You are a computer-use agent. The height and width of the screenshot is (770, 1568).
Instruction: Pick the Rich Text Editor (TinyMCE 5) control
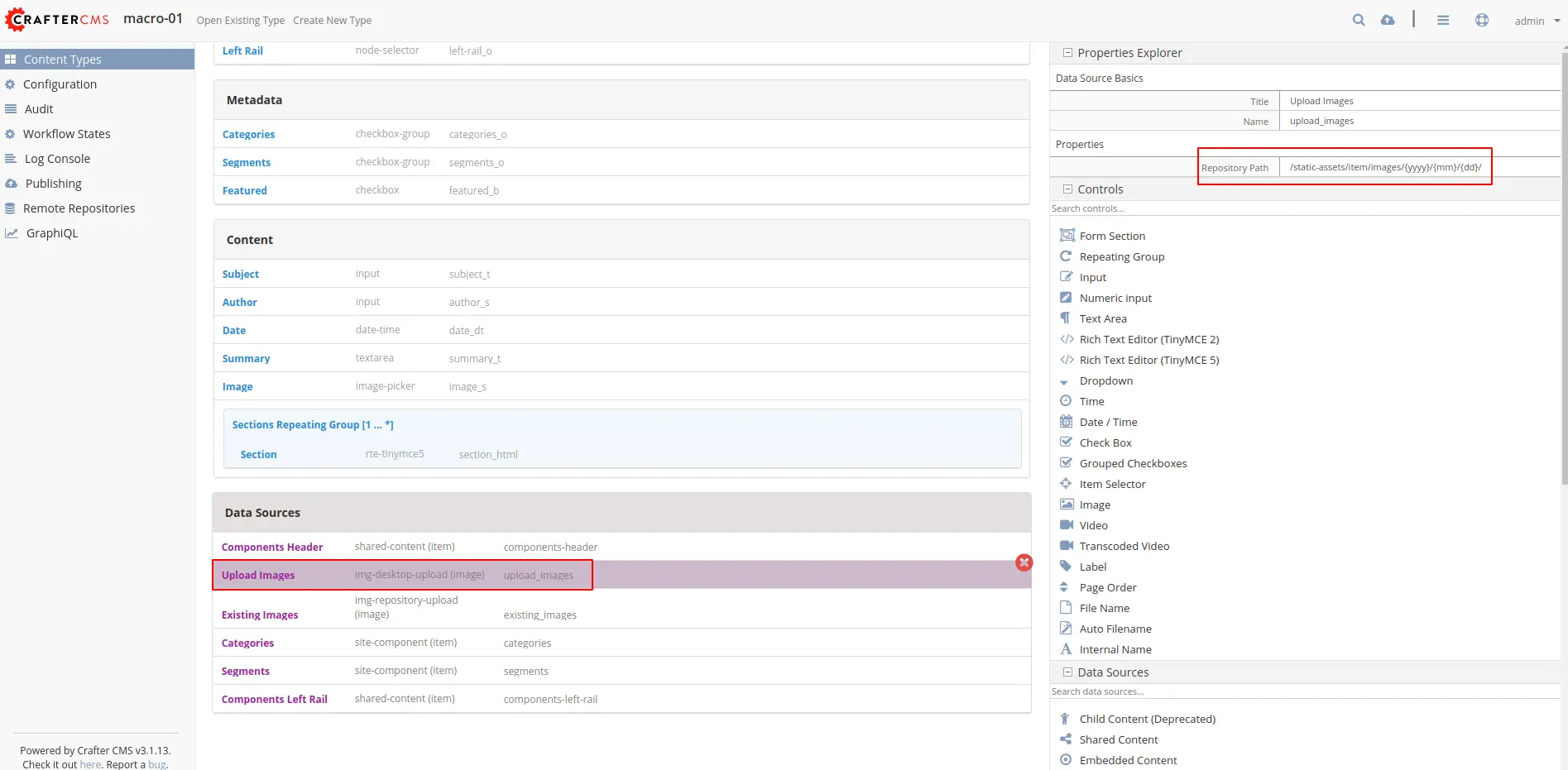[x=1148, y=360]
